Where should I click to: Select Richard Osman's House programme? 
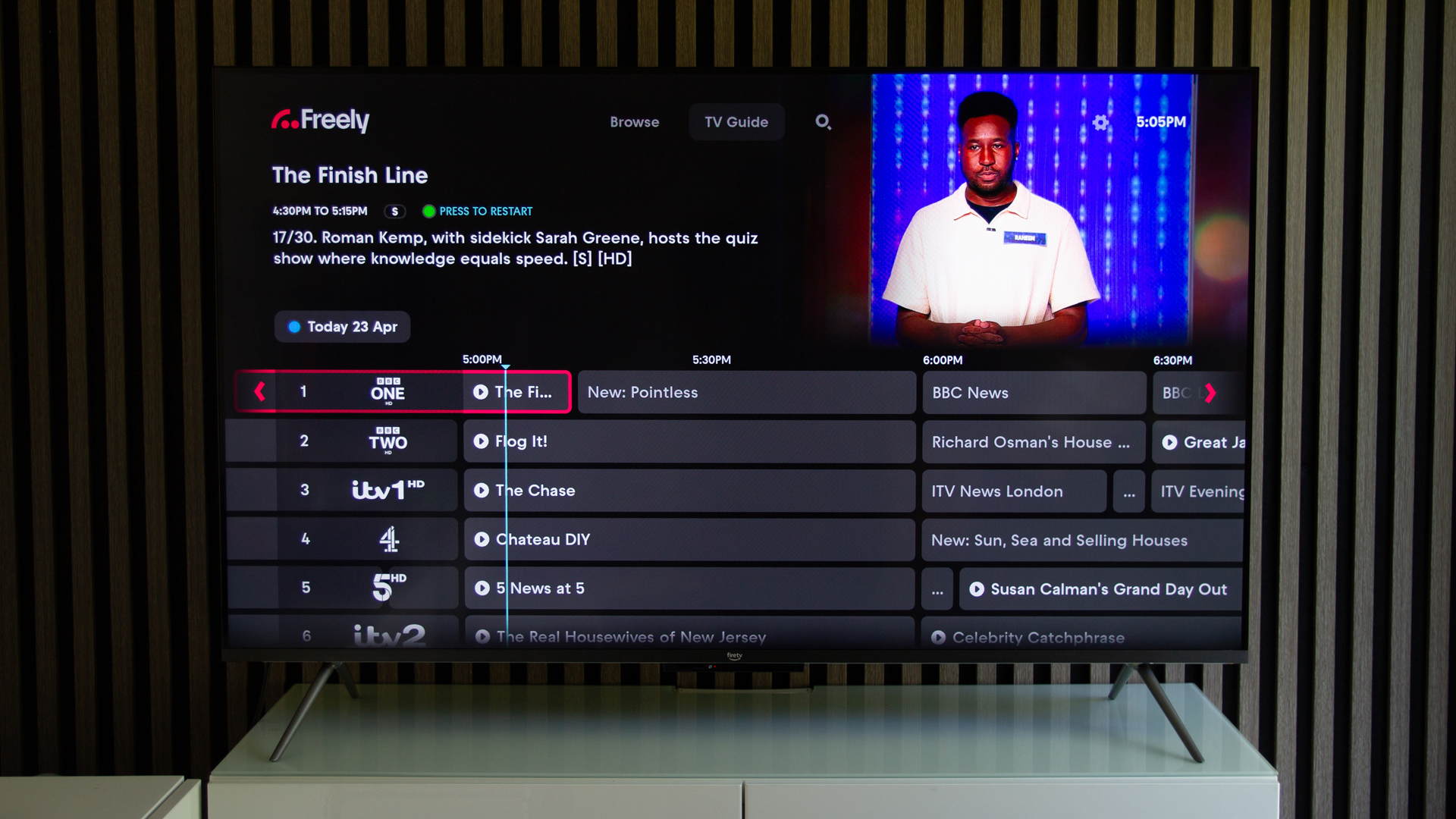click(1034, 442)
